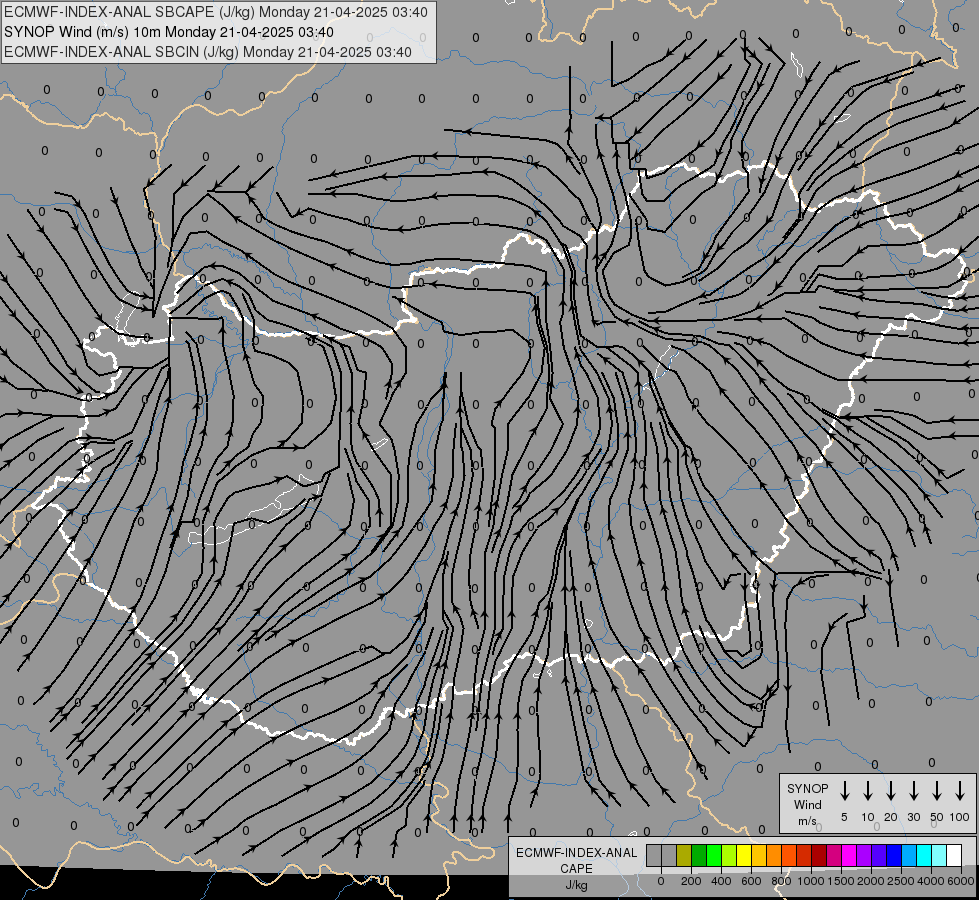Screen dimensions: 979x900
Task: Click the 'J/kg' unit label in legend
Action: (576, 885)
